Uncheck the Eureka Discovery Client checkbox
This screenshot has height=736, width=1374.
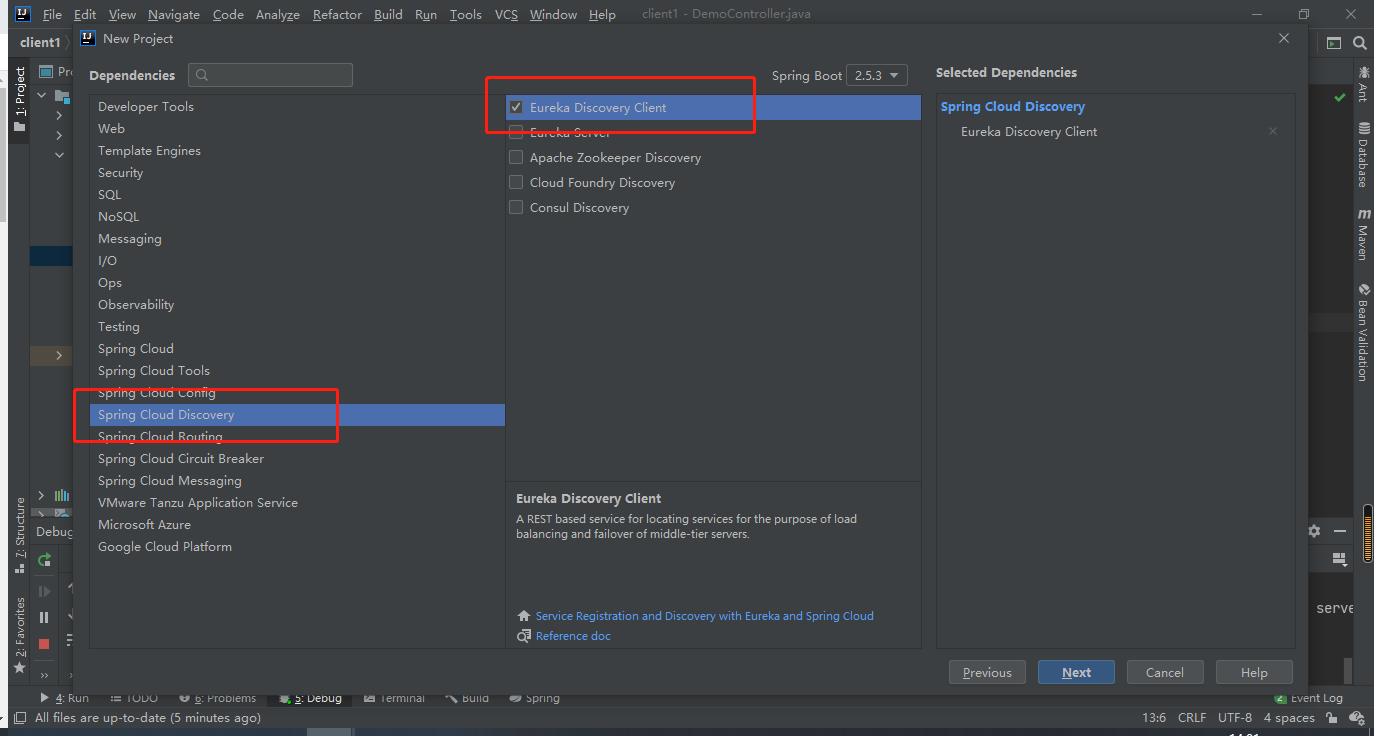[x=516, y=107]
